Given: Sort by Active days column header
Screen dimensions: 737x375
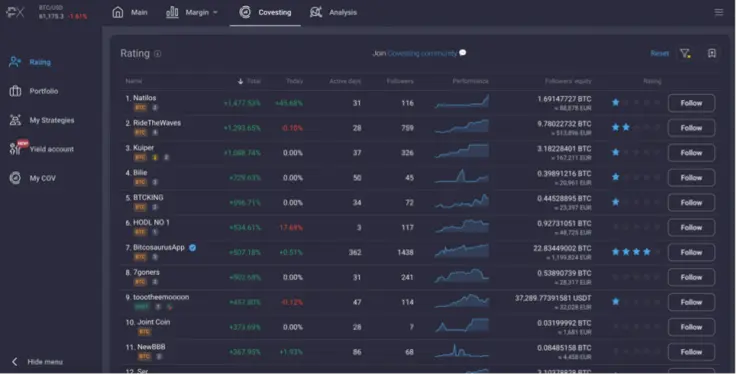Looking at the screenshot, I should coord(345,81).
